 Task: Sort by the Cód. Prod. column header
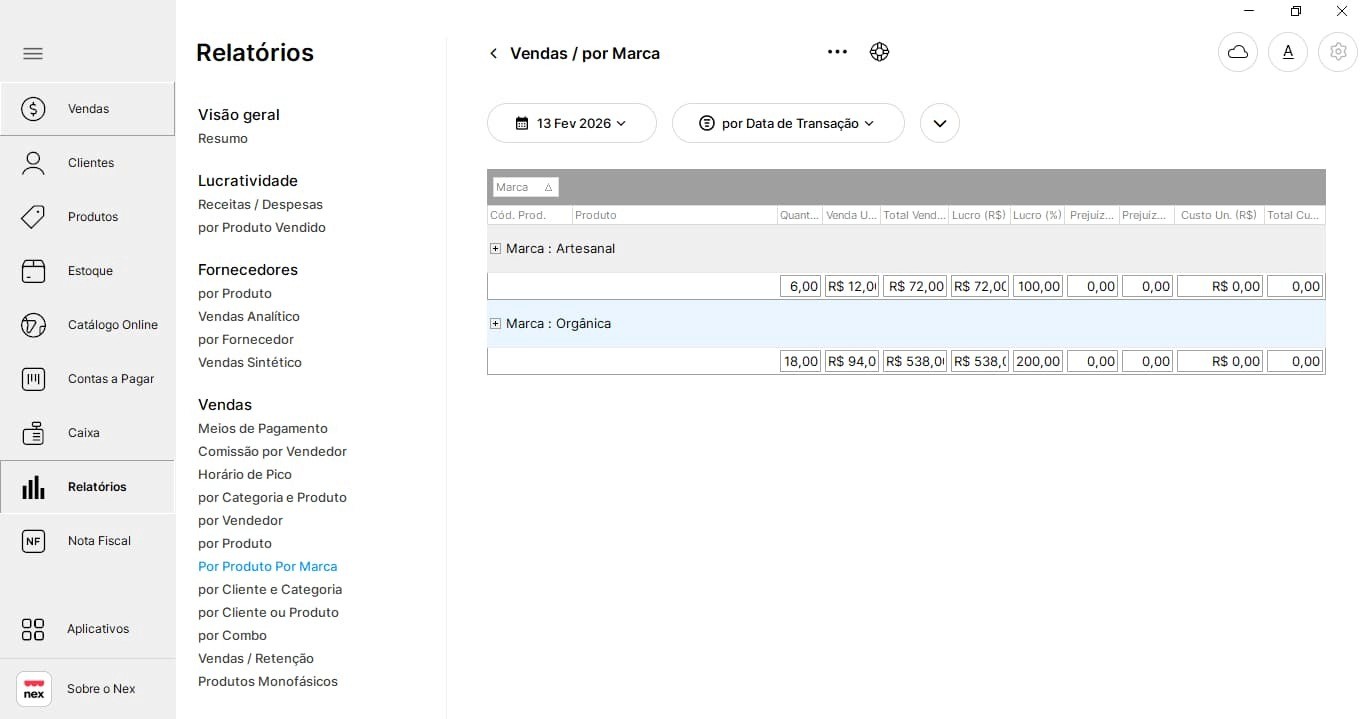point(529,215)
